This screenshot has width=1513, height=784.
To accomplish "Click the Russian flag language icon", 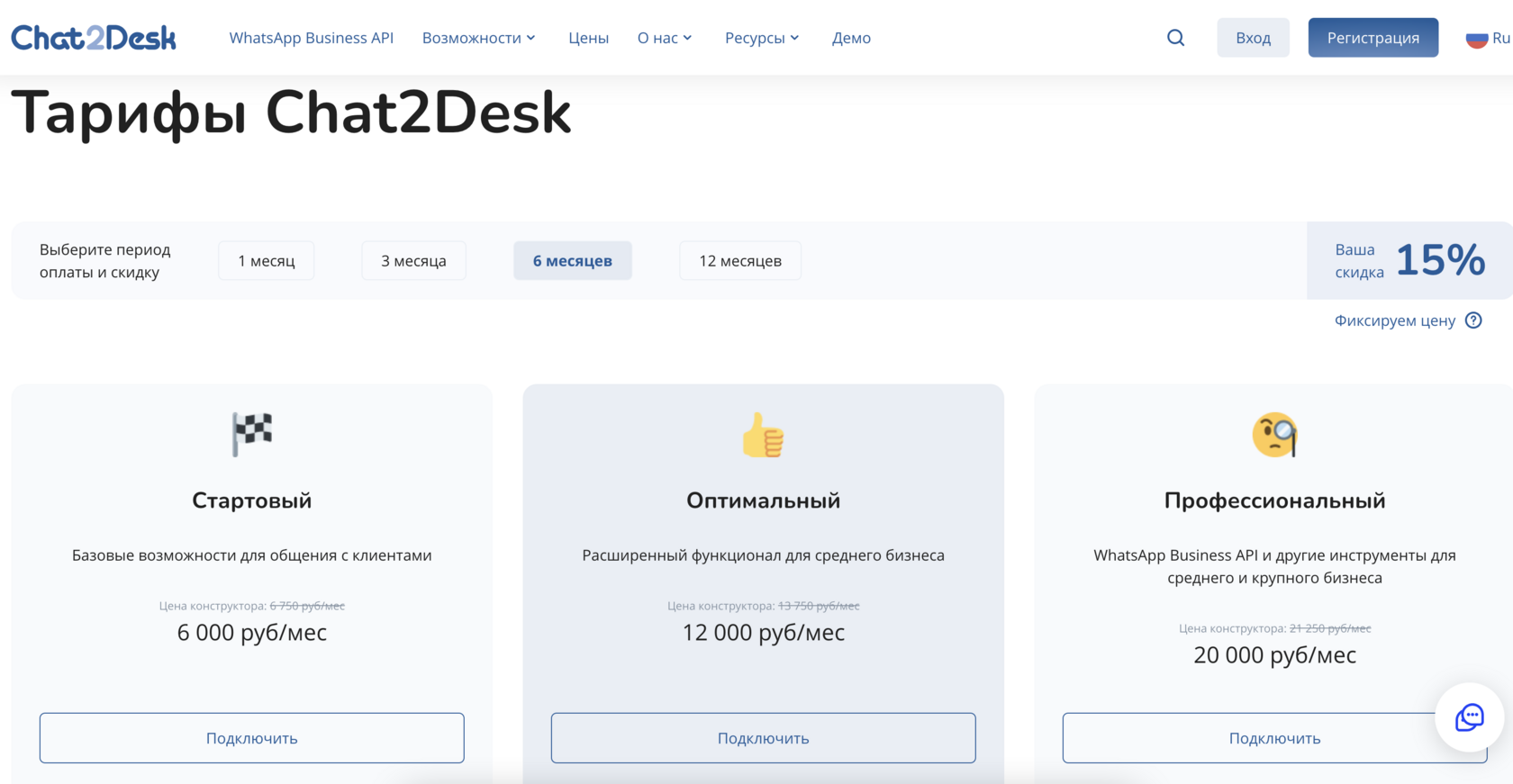I will click(1476, 39).
